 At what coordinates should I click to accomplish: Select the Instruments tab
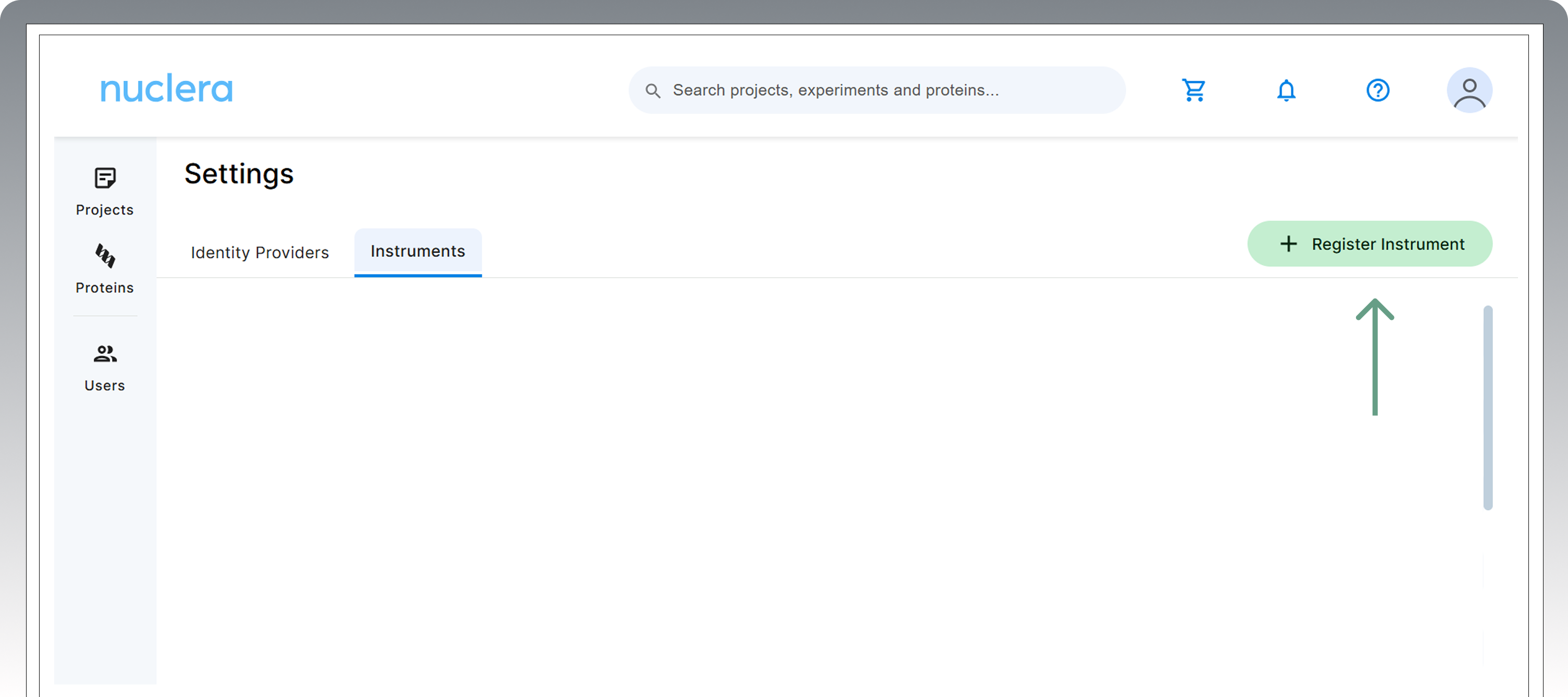[418, 252]
